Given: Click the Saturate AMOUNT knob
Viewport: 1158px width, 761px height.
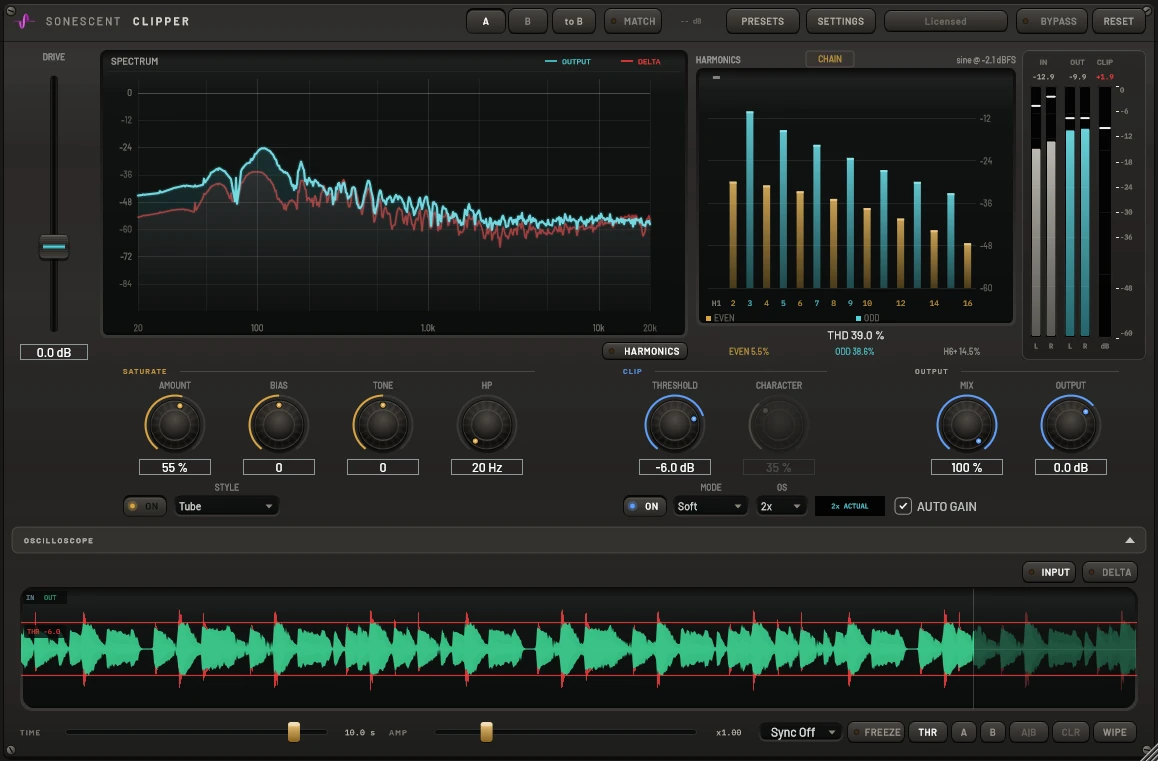Looking at the screenshot, I should point(174,425).
